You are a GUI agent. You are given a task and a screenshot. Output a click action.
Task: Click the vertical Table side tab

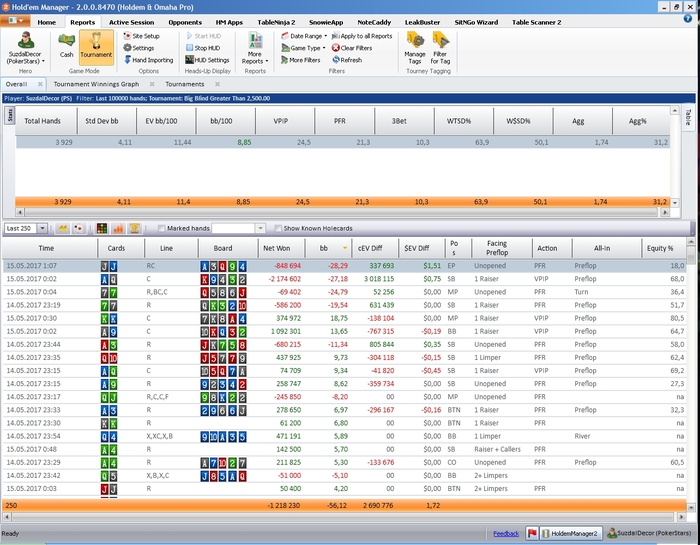coord(688,118)
